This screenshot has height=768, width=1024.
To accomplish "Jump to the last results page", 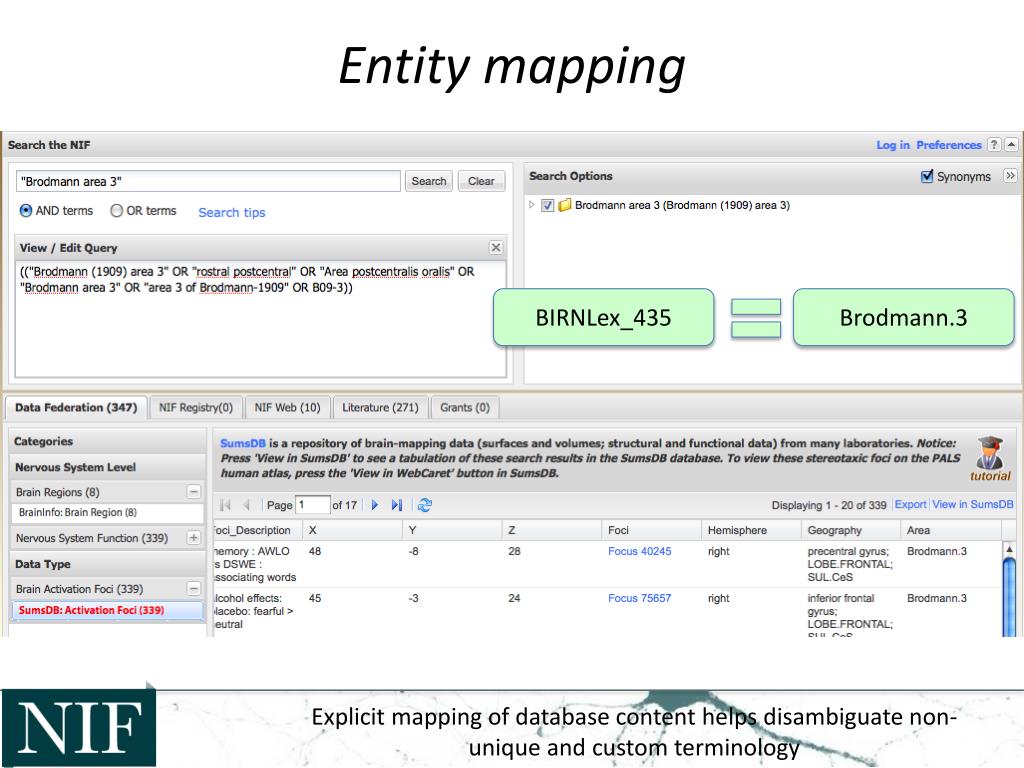I will pos(396,505).
